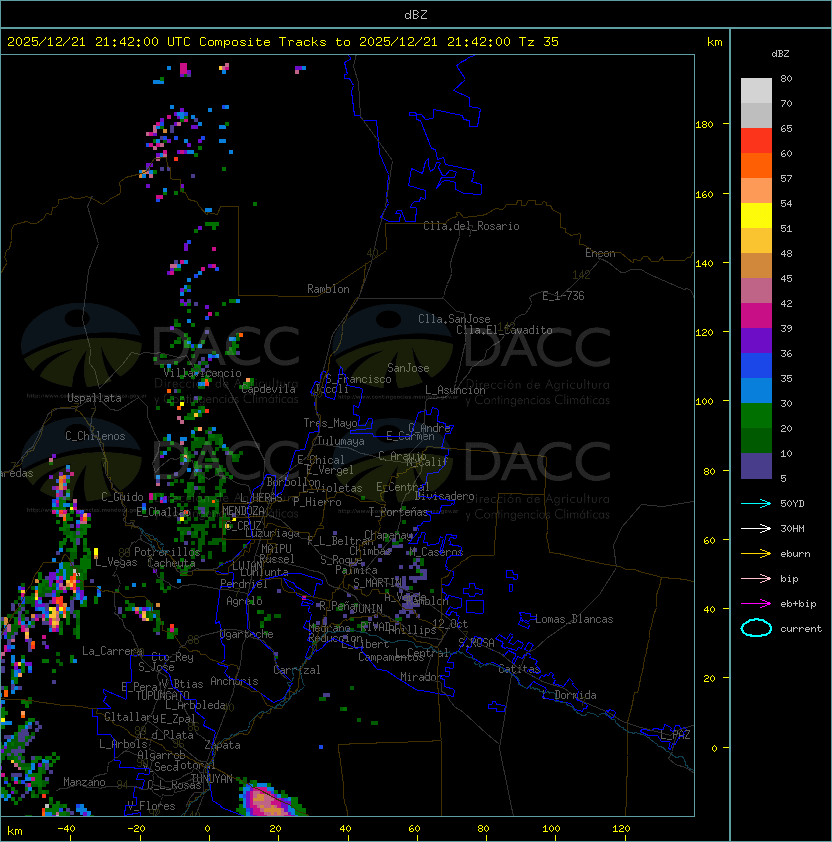The width and height of the screenshot is (832, 842).
Task: Select the 'Villavicencio' place label
Action: click(202, 373)
